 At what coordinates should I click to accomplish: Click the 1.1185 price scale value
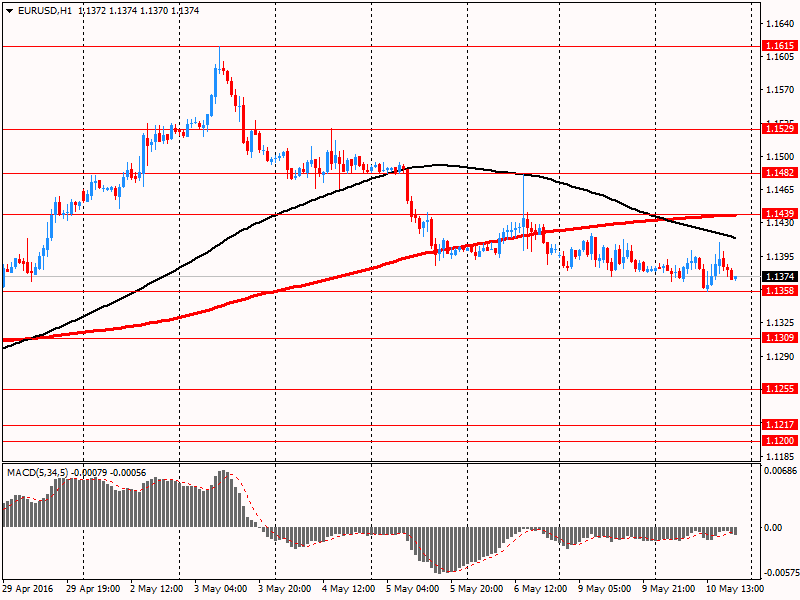[x=781, y=457]
